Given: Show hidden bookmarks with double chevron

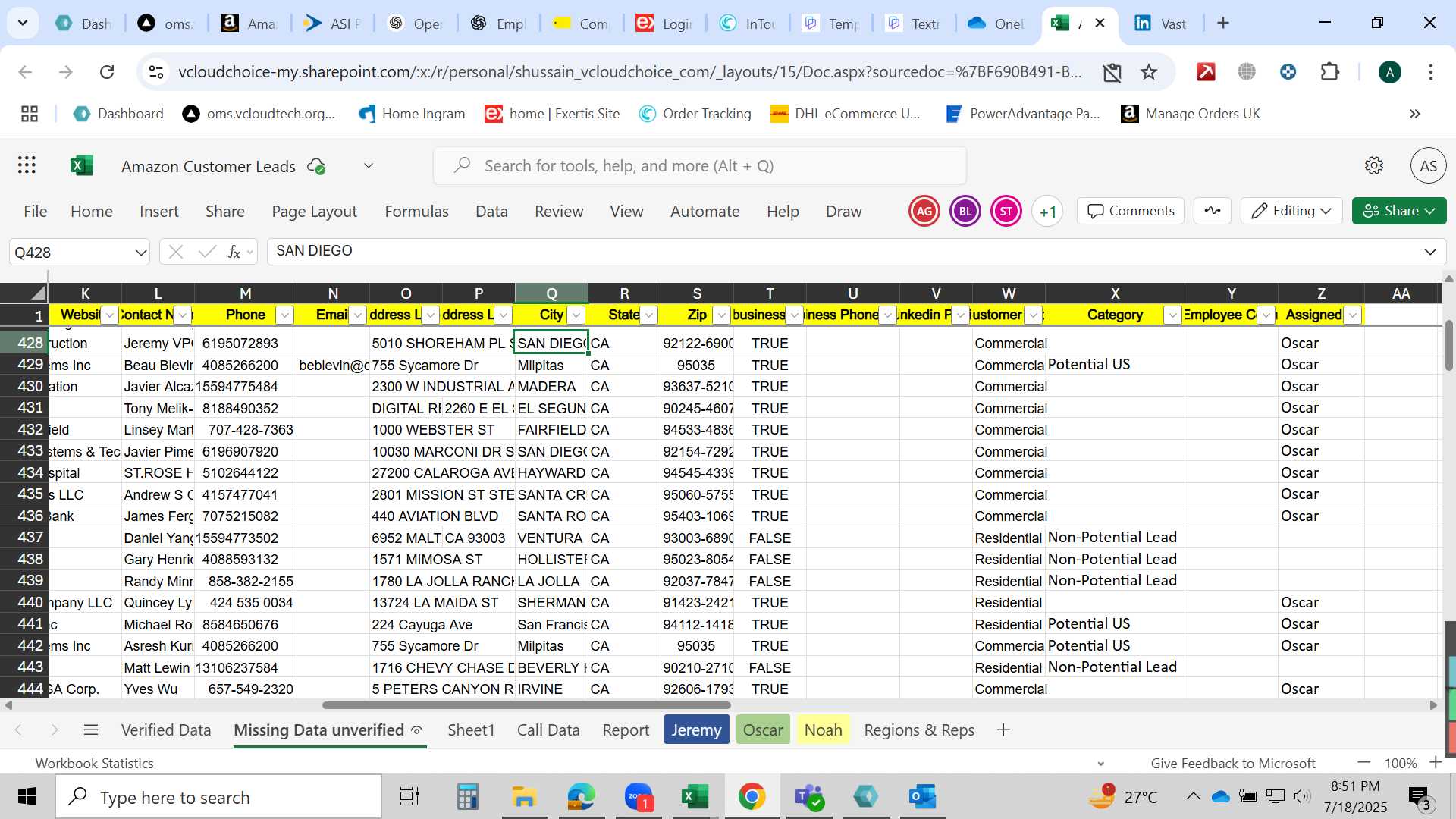Looking at the screenshot, I should [1414, 114].
